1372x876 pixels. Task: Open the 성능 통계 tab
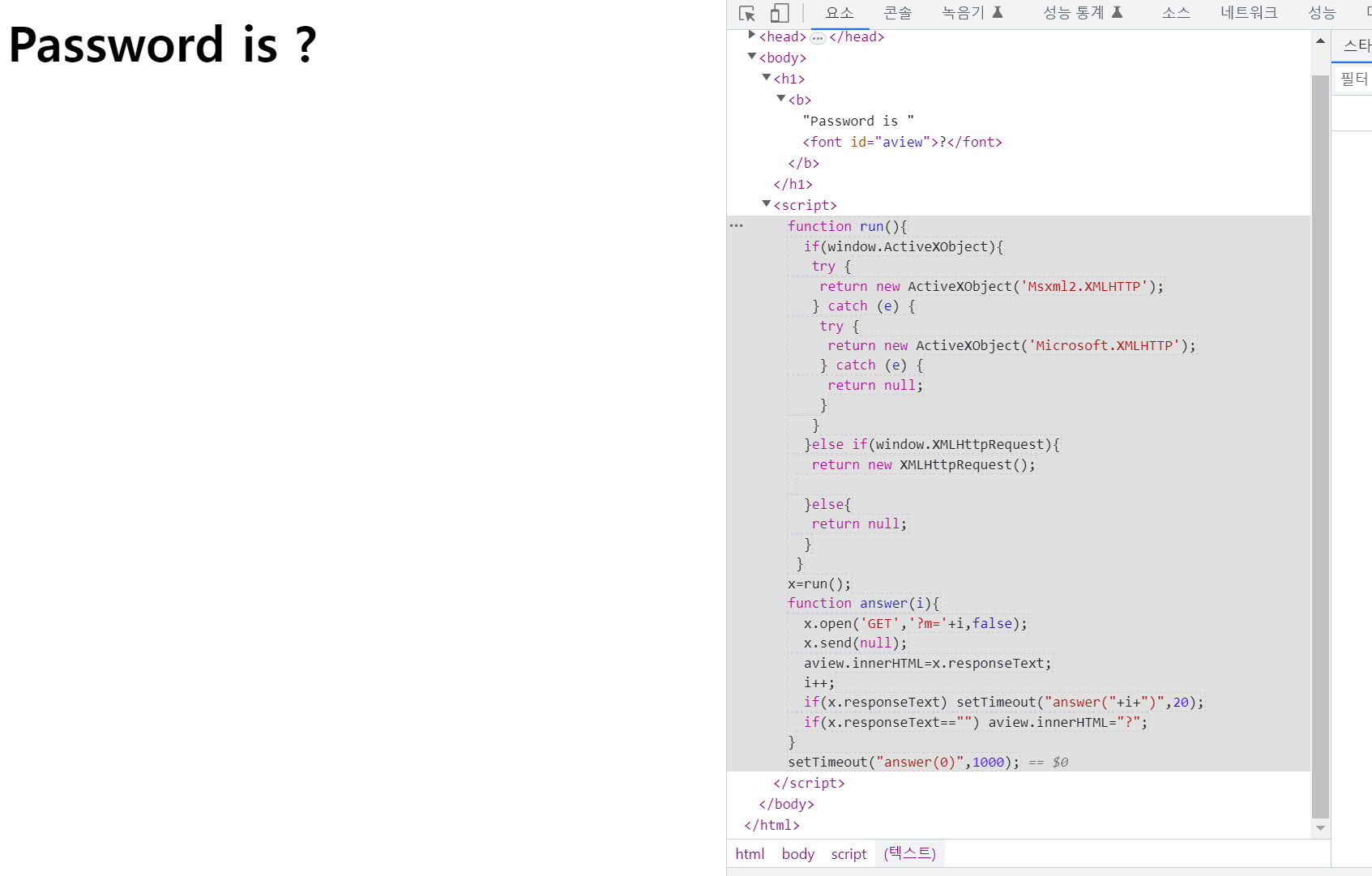click(1083, 13)
